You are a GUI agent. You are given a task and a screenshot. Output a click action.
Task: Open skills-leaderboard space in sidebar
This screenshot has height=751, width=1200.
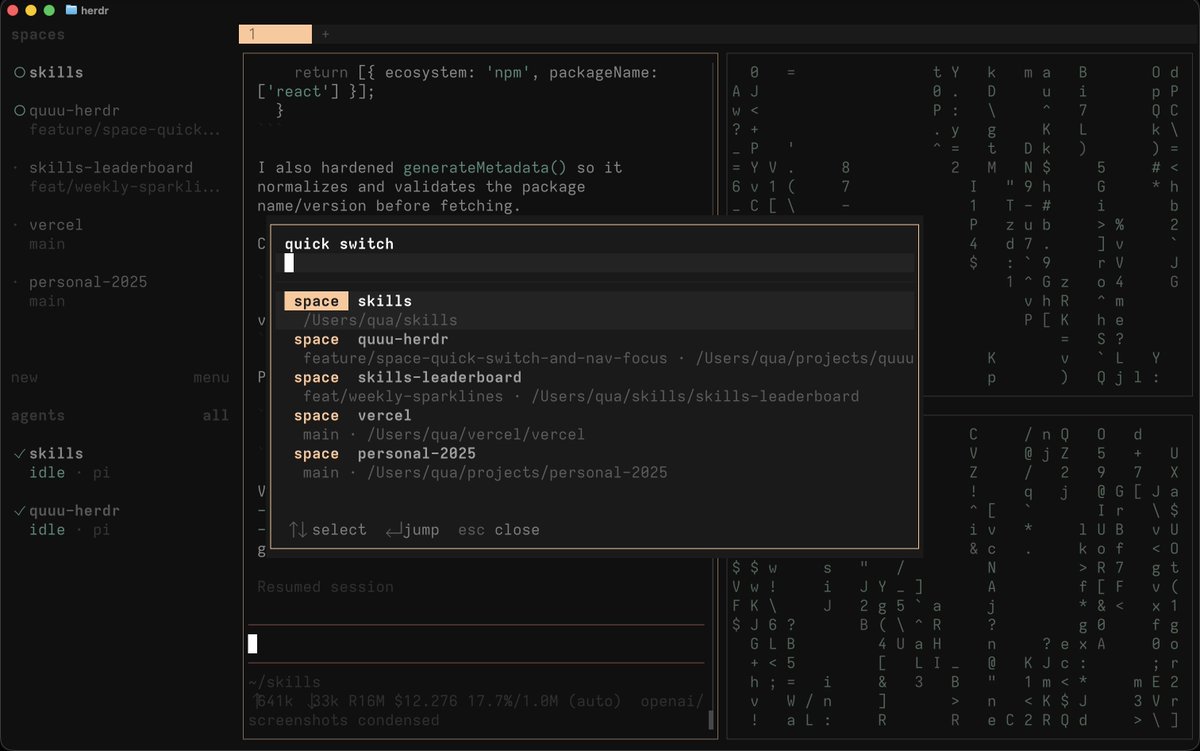pyautogui.click(x=111, y=167)
